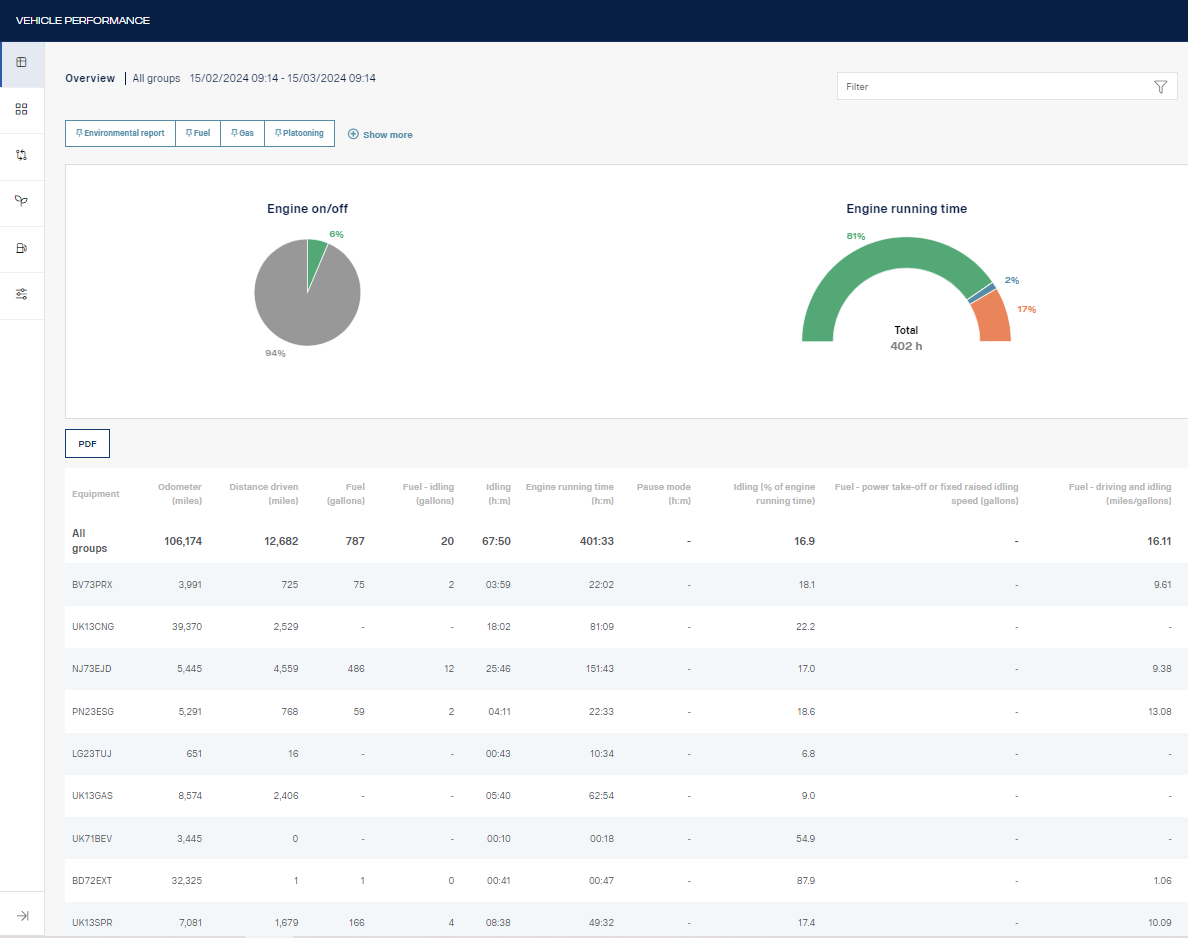The height and width of the screenshot is (938, 1188).
Task: Open the vehicle comparison sidebar icon
Action: [x=21, y=155]
